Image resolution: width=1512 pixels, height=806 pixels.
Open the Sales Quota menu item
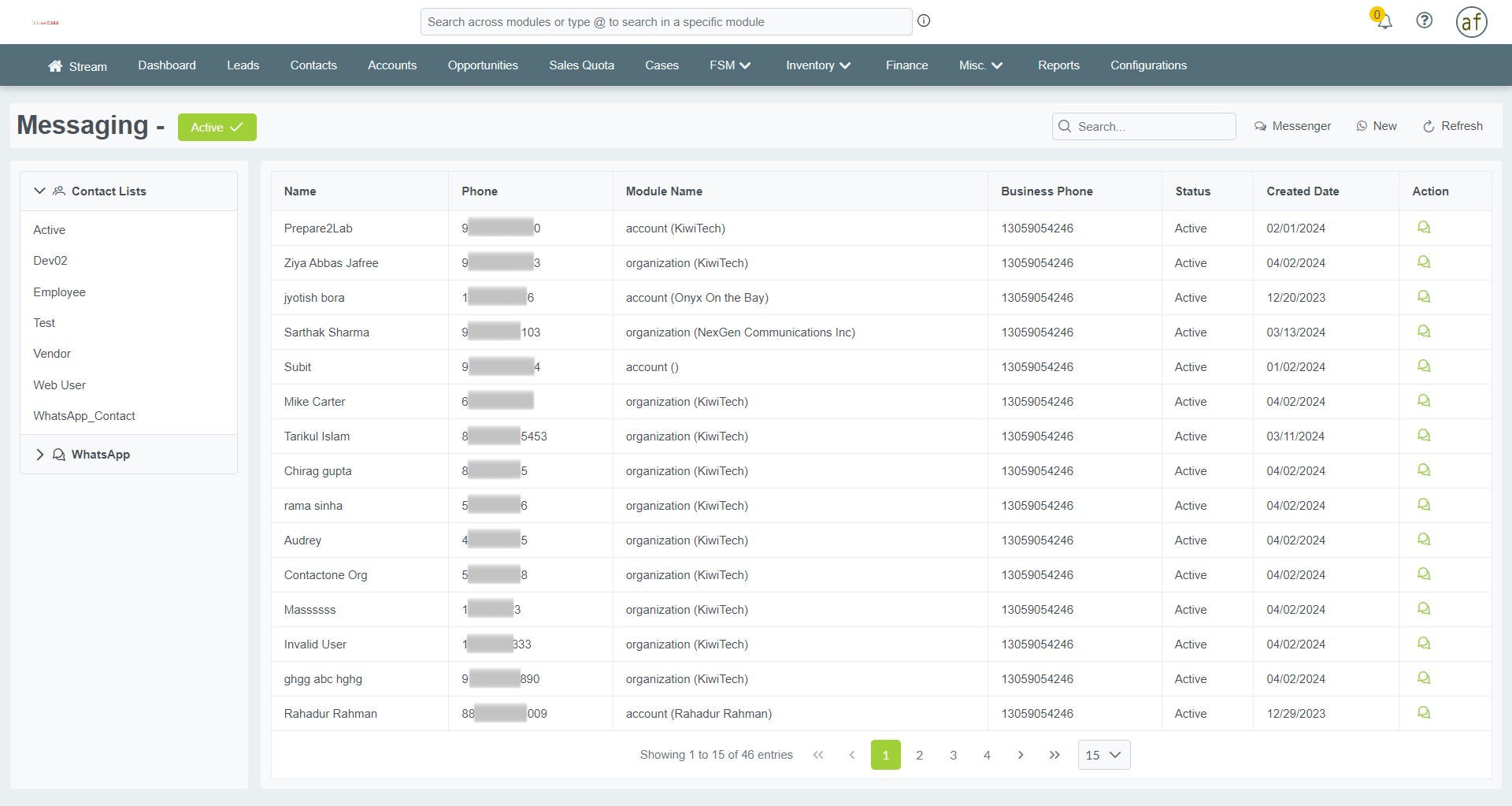(581, 65)
